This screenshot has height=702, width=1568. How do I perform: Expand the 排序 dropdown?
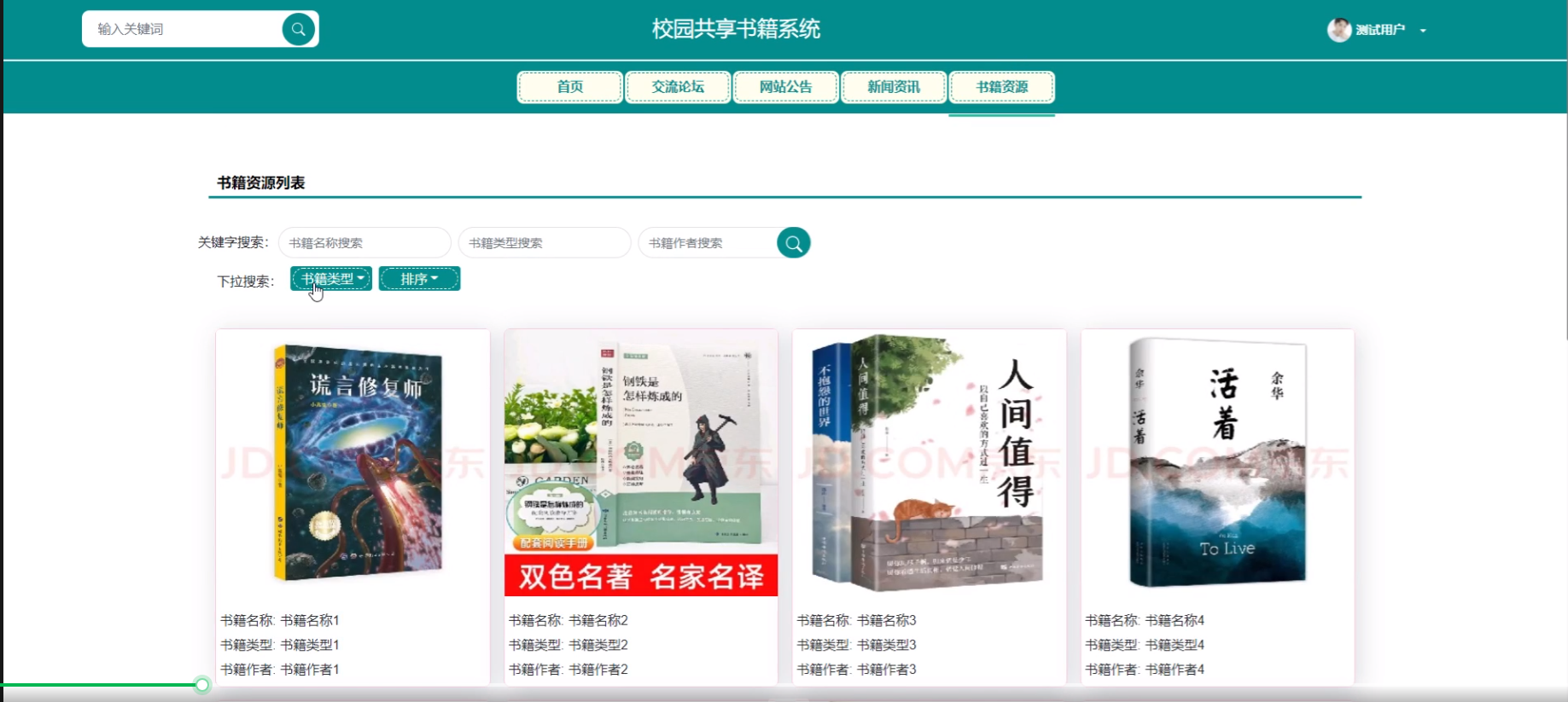click(420, 279)
